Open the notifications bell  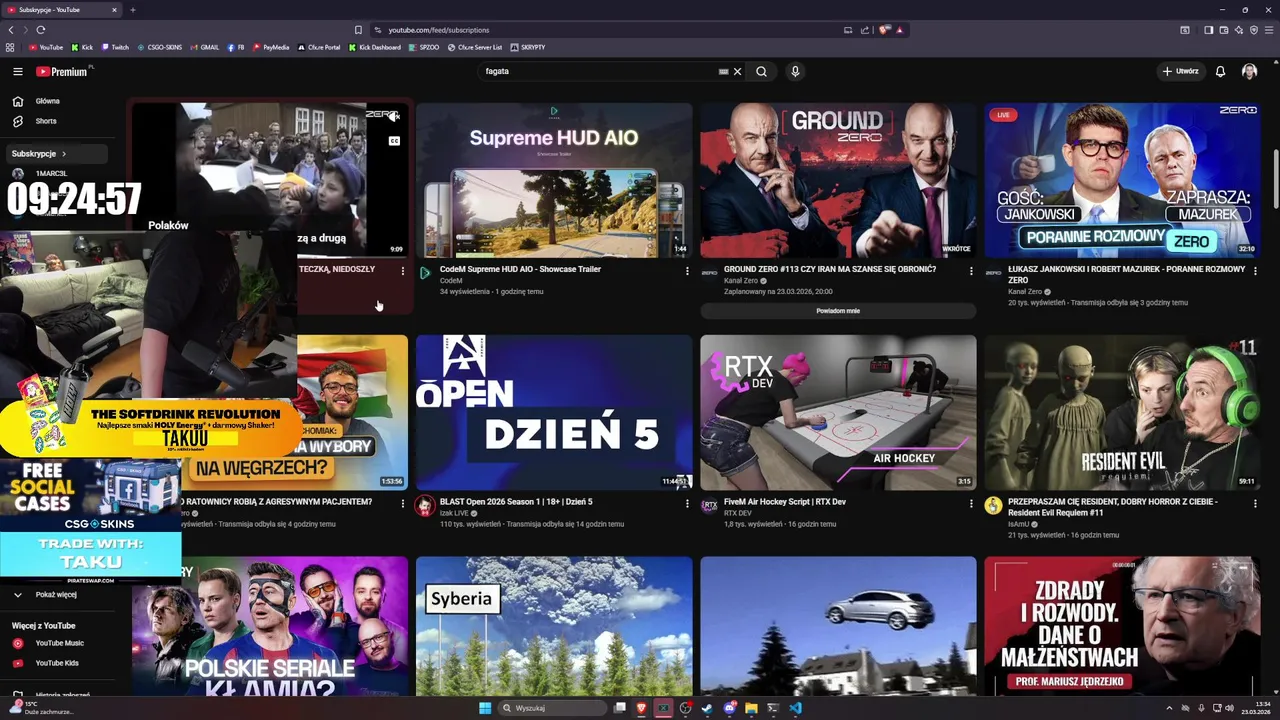[1220, 71]
